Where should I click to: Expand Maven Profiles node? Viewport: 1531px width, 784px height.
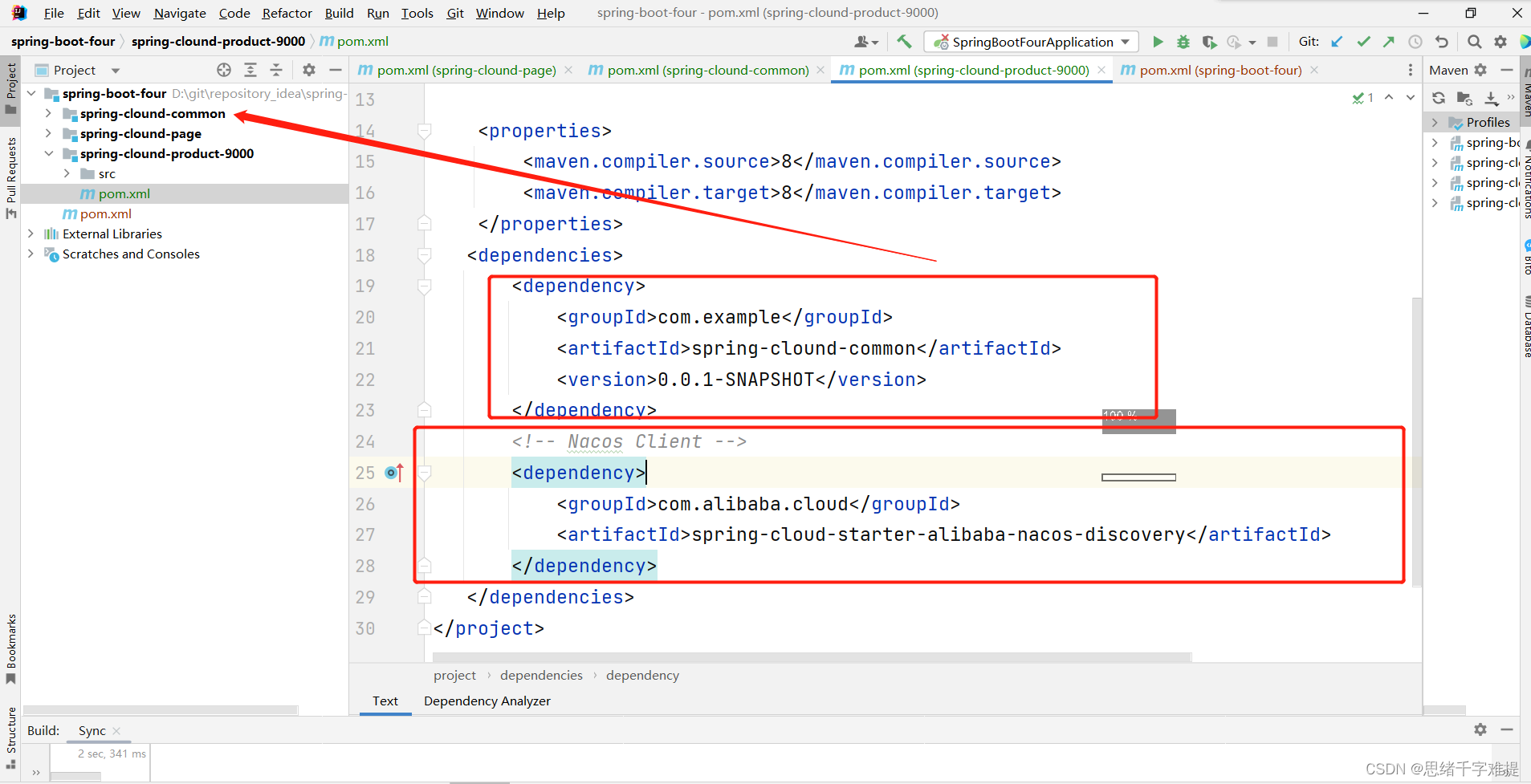1435,122
